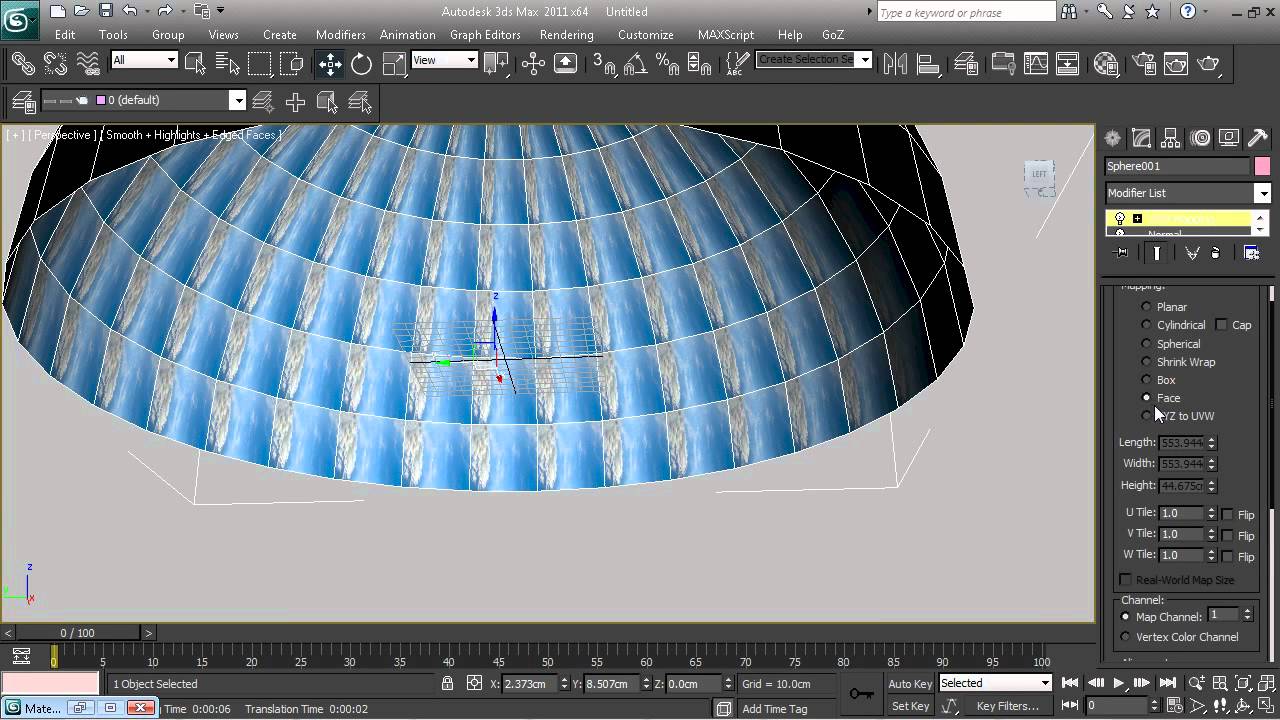Click the Select and Link chain icon
Viewport: 1280px width, 720px height.
point(23,63)
